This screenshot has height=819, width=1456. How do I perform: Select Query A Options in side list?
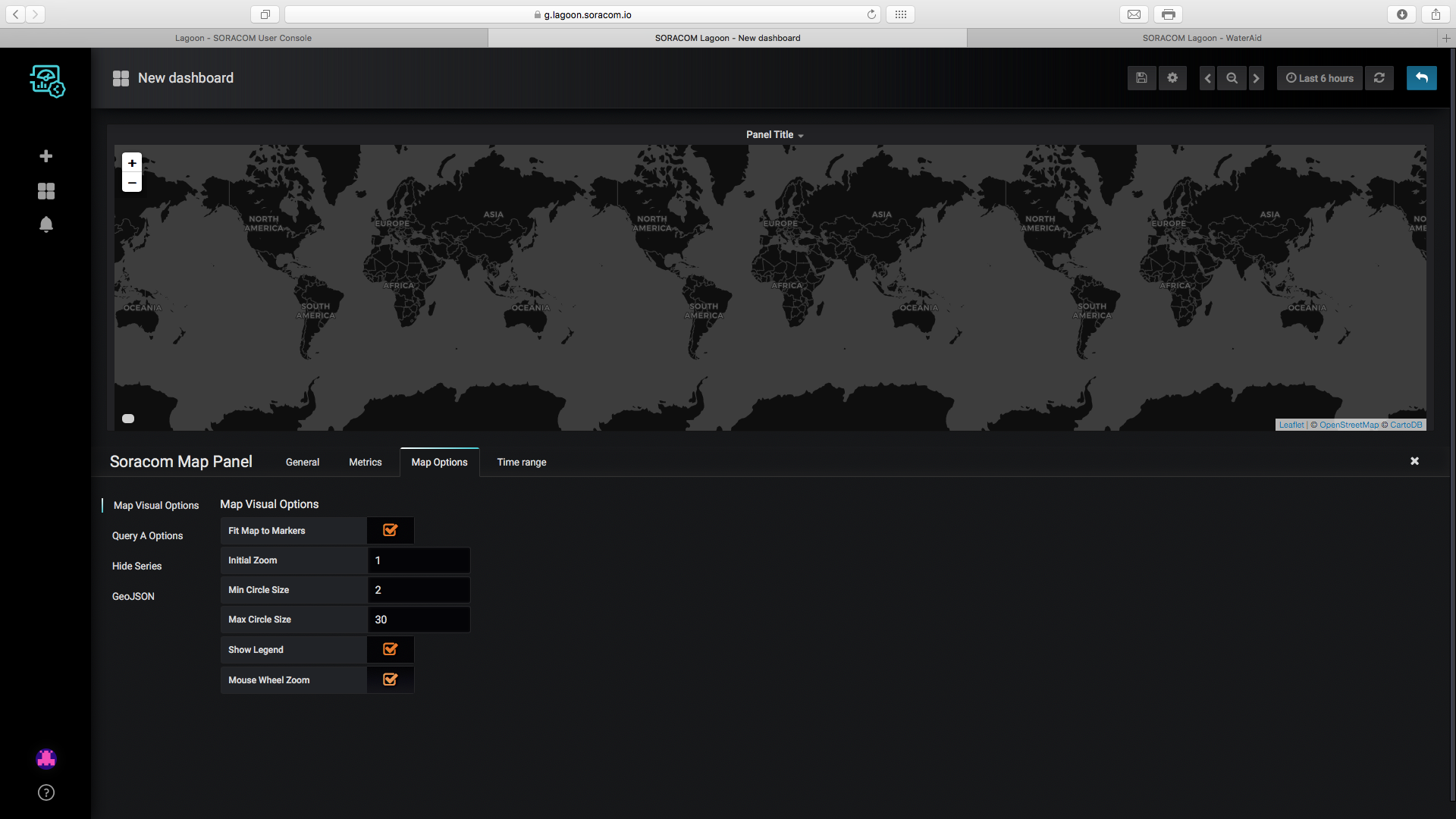tap(148, 535)
